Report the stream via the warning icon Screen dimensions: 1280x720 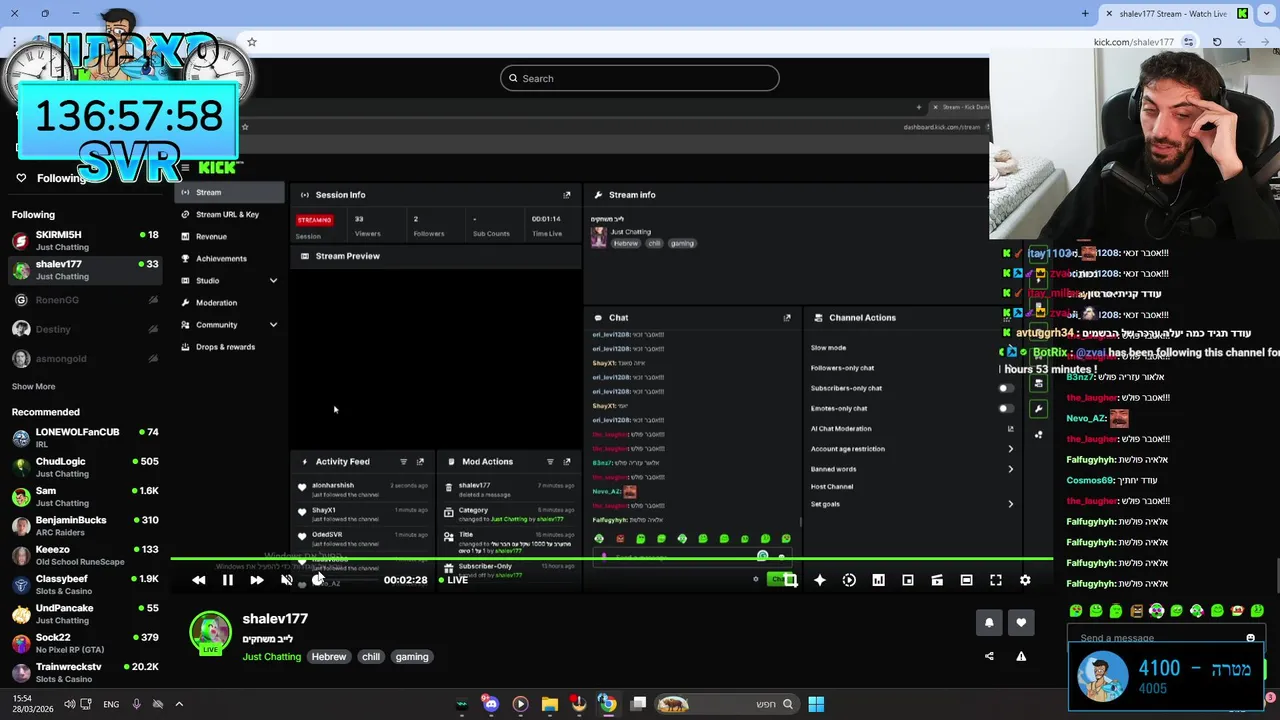[x=1021, y=656]
